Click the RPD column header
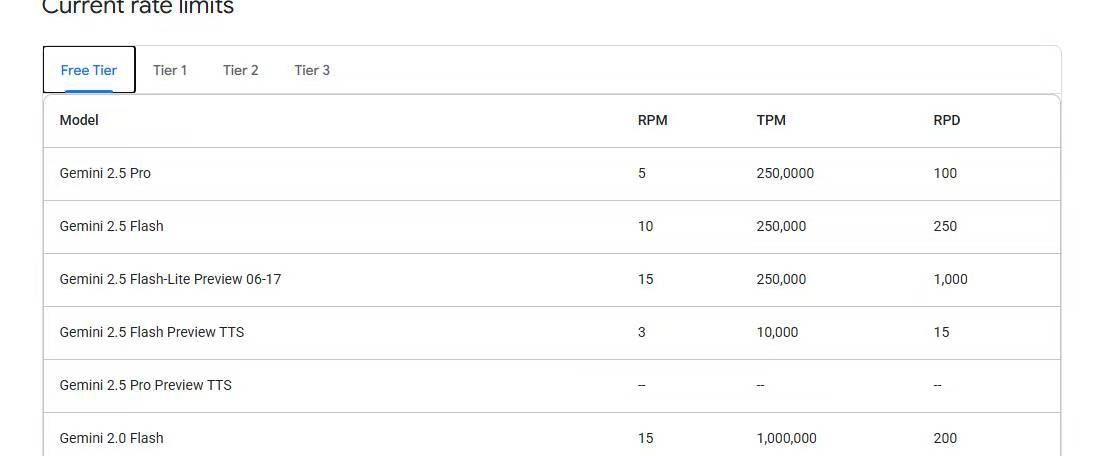 [946, 120]
